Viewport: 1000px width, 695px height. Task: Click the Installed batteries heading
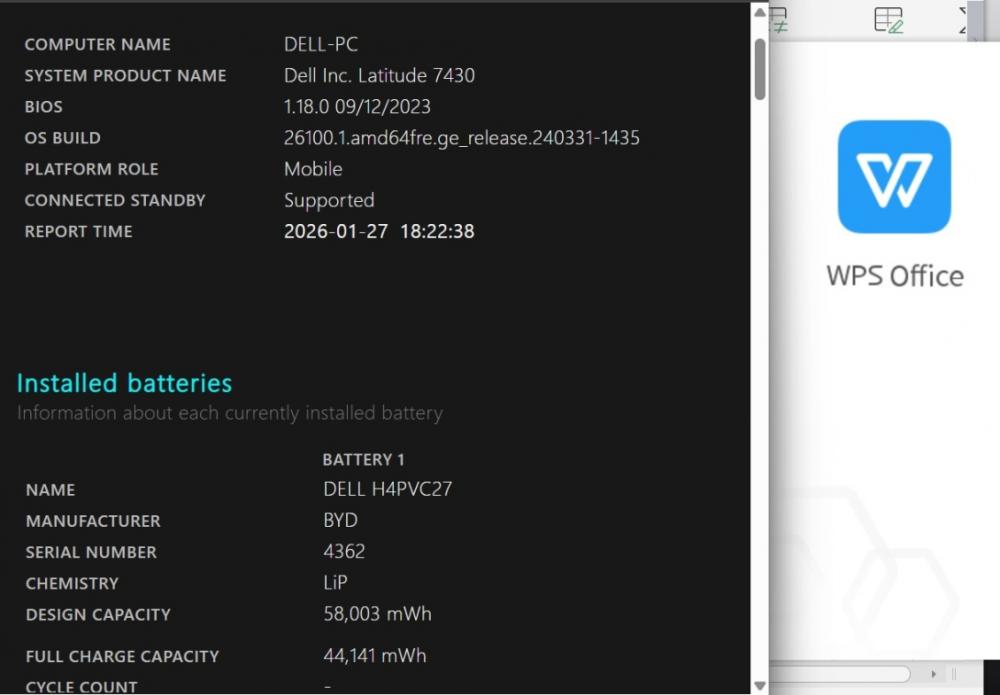[x=124, y=383]
